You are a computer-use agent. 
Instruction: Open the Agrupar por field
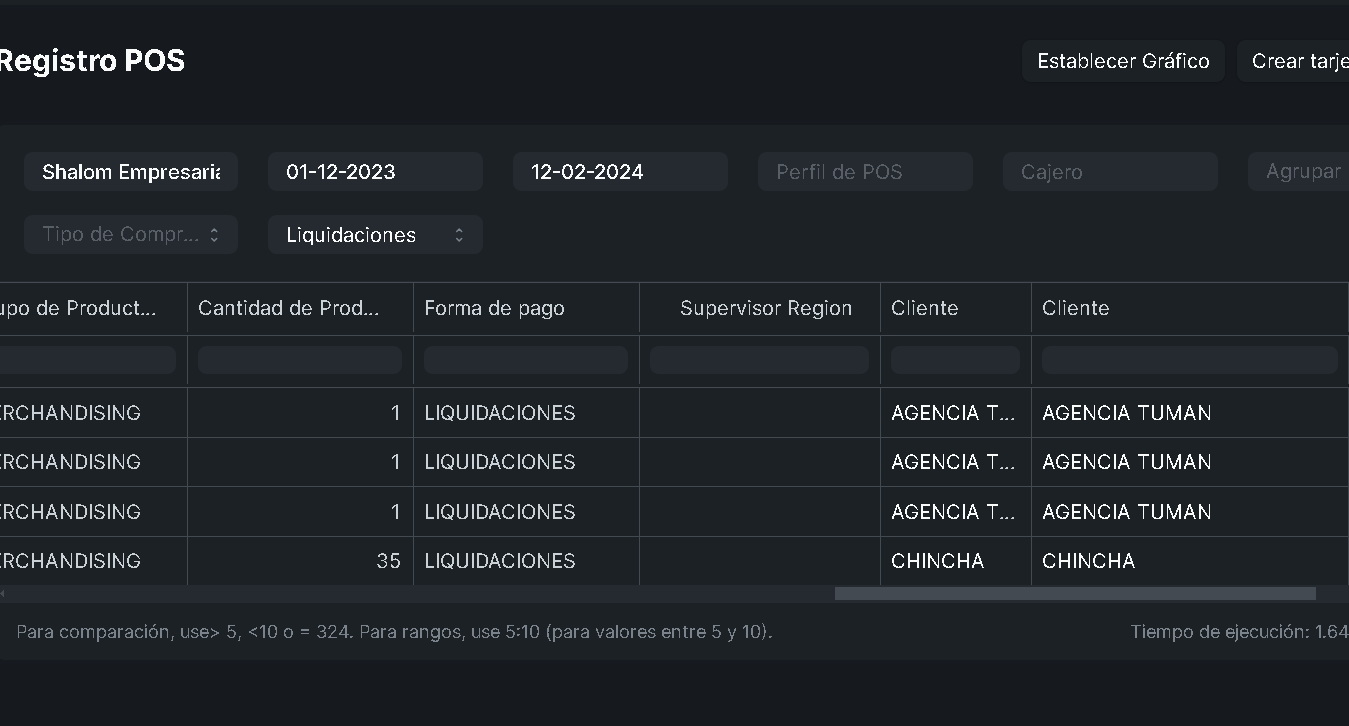pos(1300,172)
